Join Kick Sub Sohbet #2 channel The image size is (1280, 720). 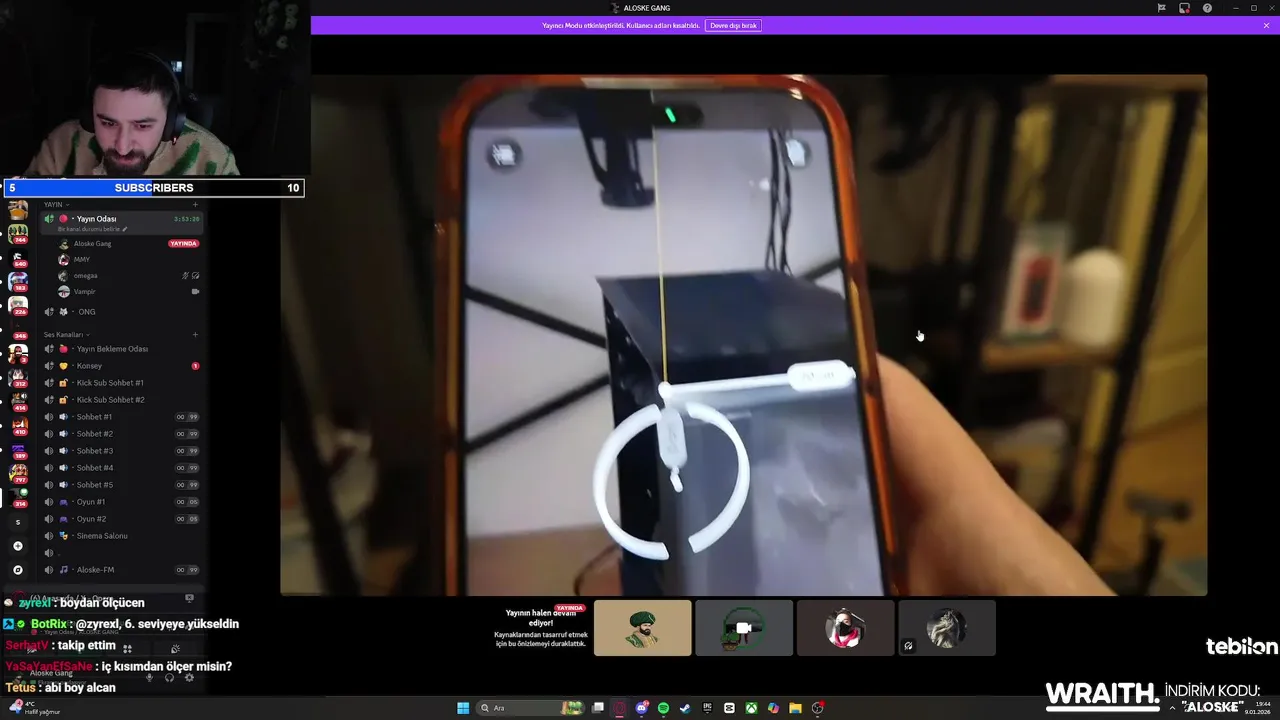[x=122, y=400]
